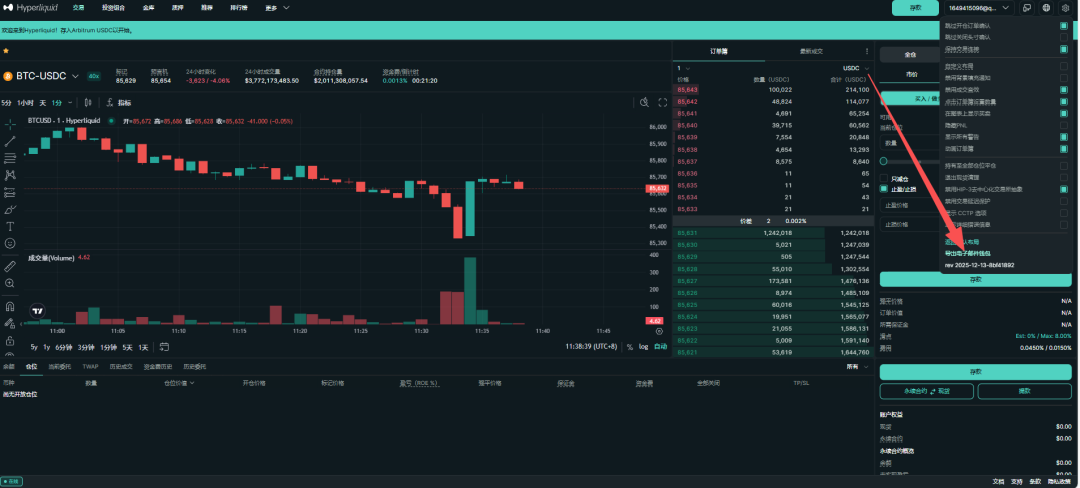Viewport: 1080px width, 488px height.
Task: Click the chart quick search icon
Action: coord(644,102)
